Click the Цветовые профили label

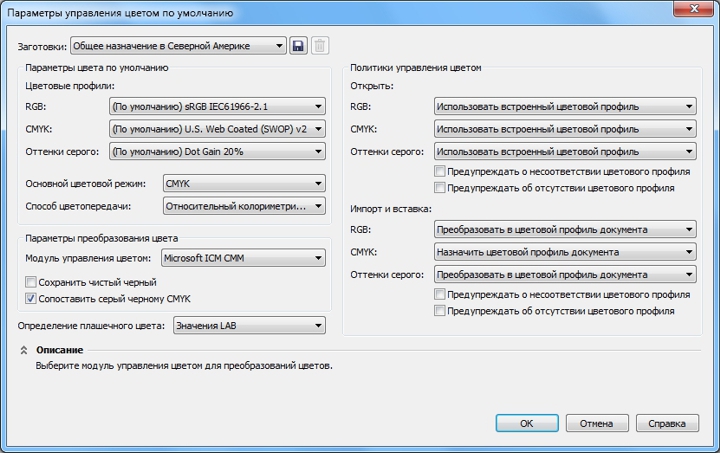coord(70,86)
